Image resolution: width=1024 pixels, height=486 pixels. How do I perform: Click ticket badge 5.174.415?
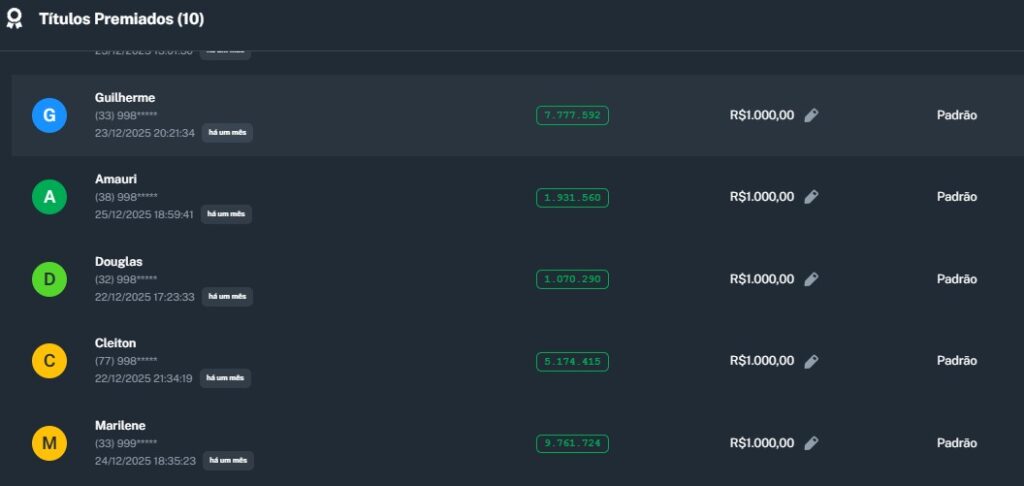pyautogui.click(x=572, y=361)
